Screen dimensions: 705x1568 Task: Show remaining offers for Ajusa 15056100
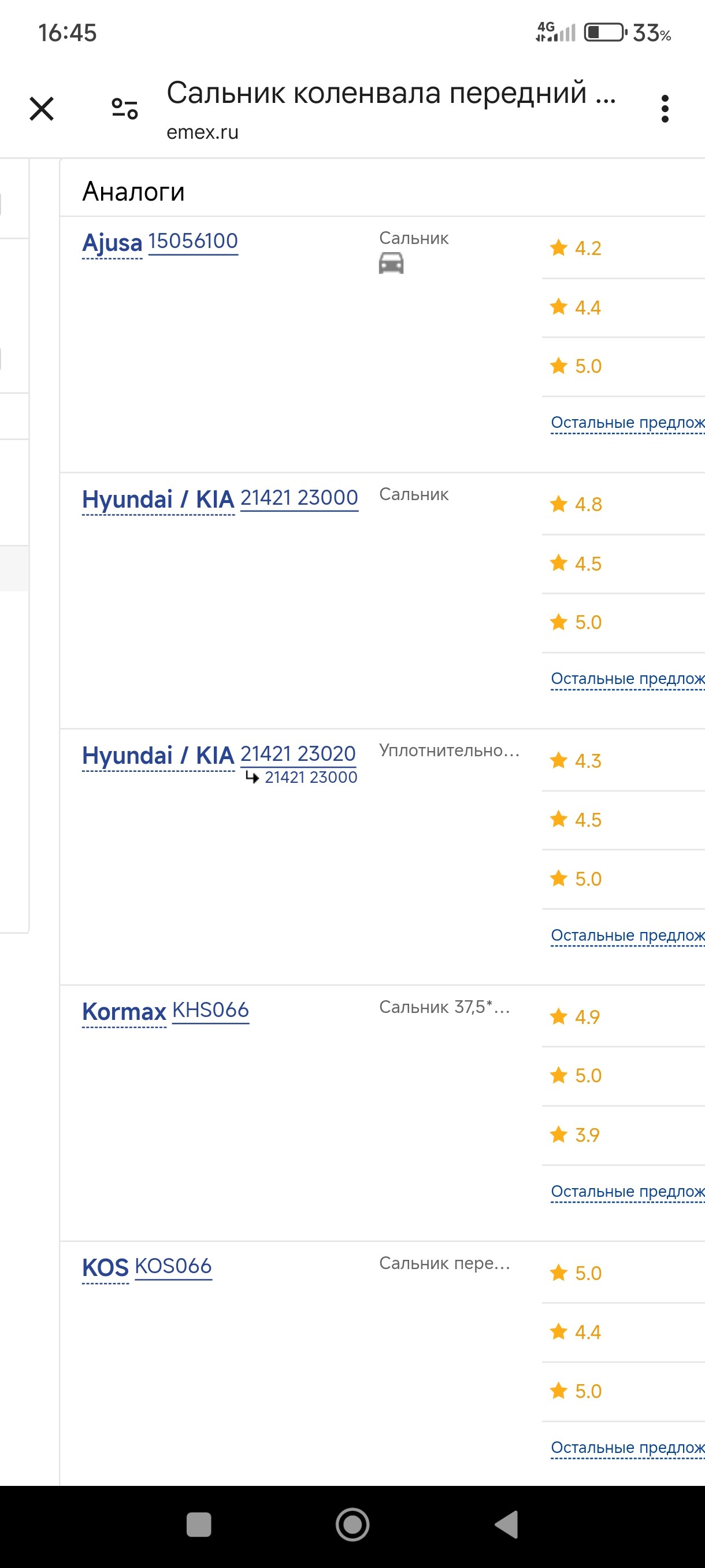coord(628,423)
